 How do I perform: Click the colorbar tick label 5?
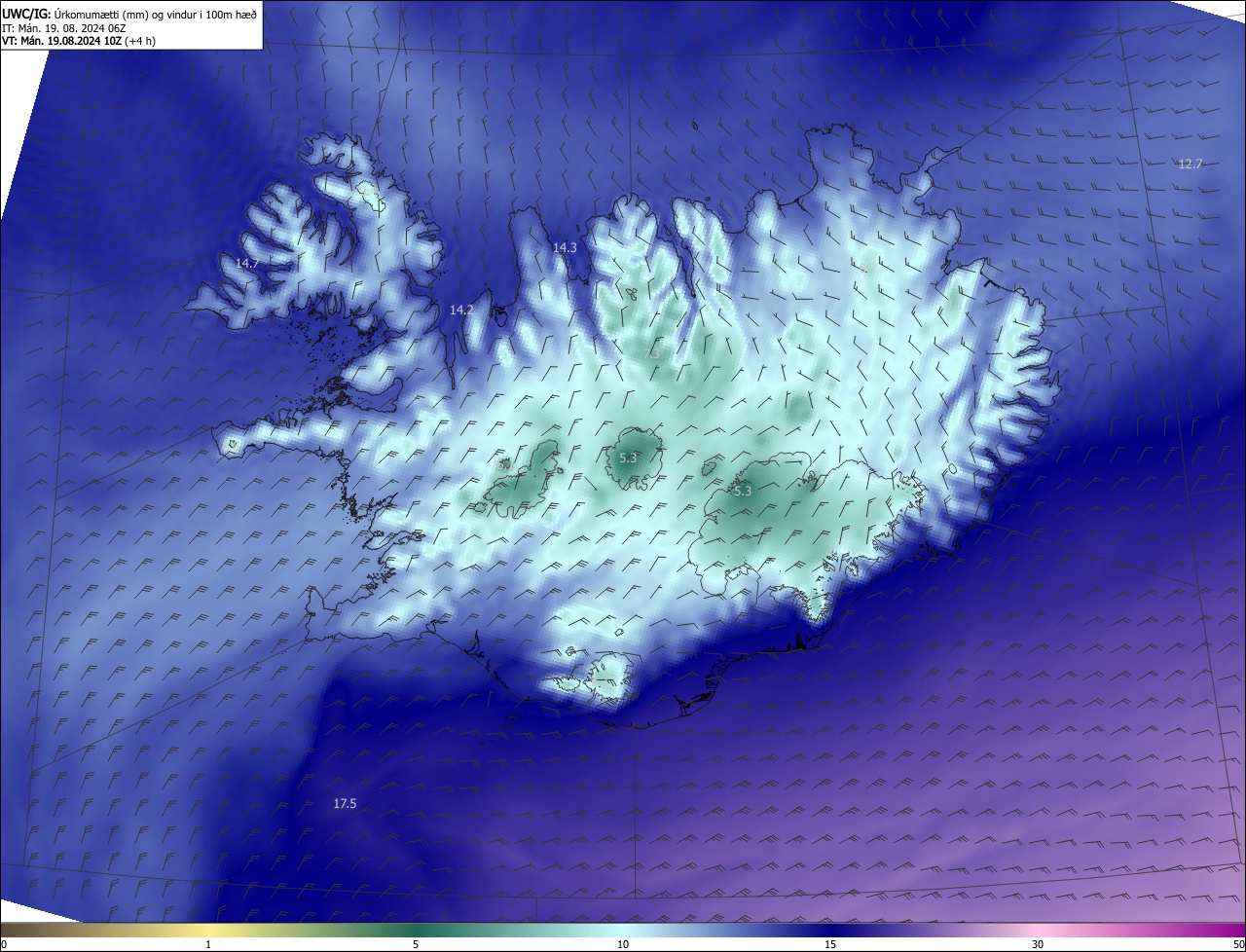[416, 944]
